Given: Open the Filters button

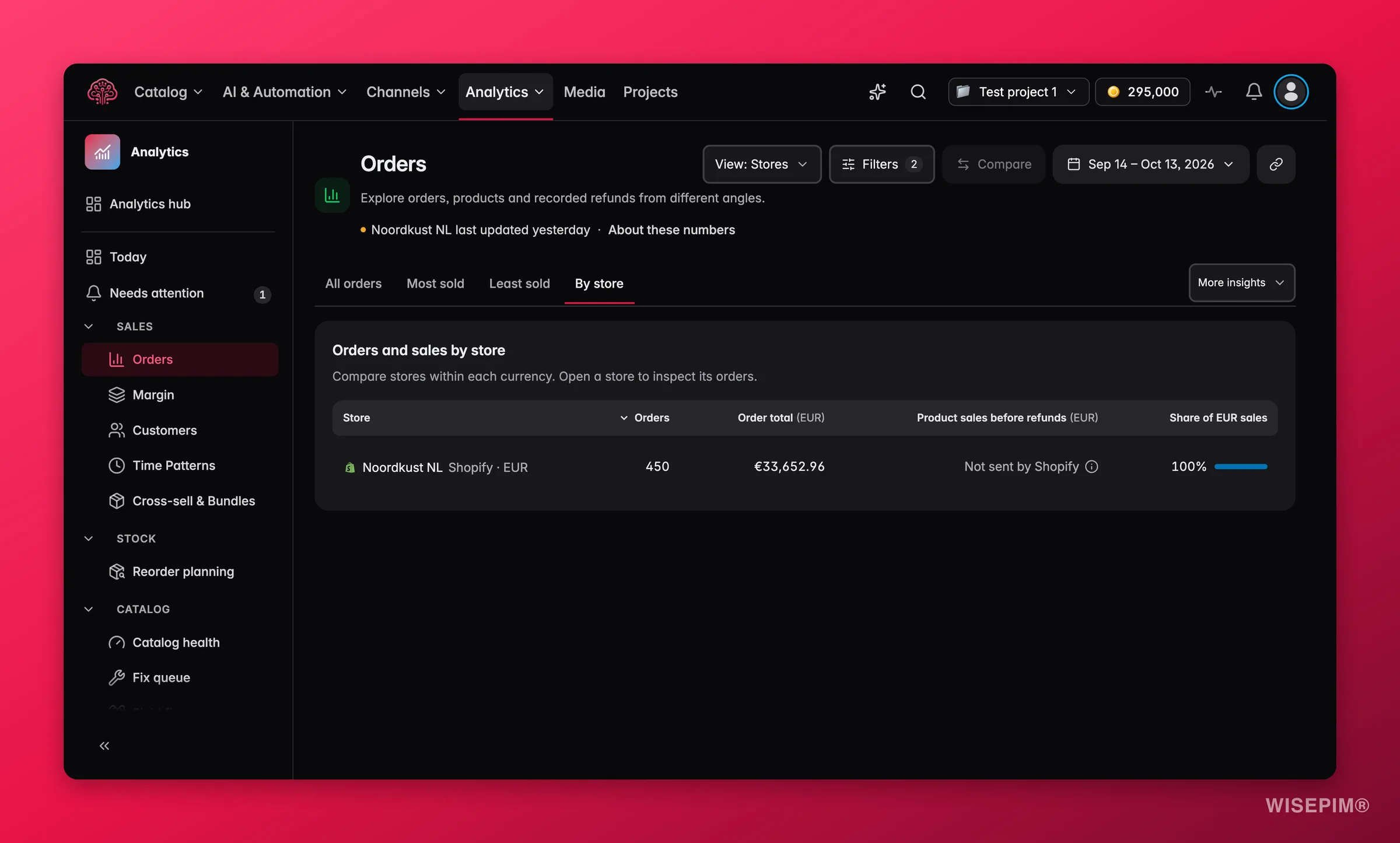Looking at the screenshot, I should 881,164.
